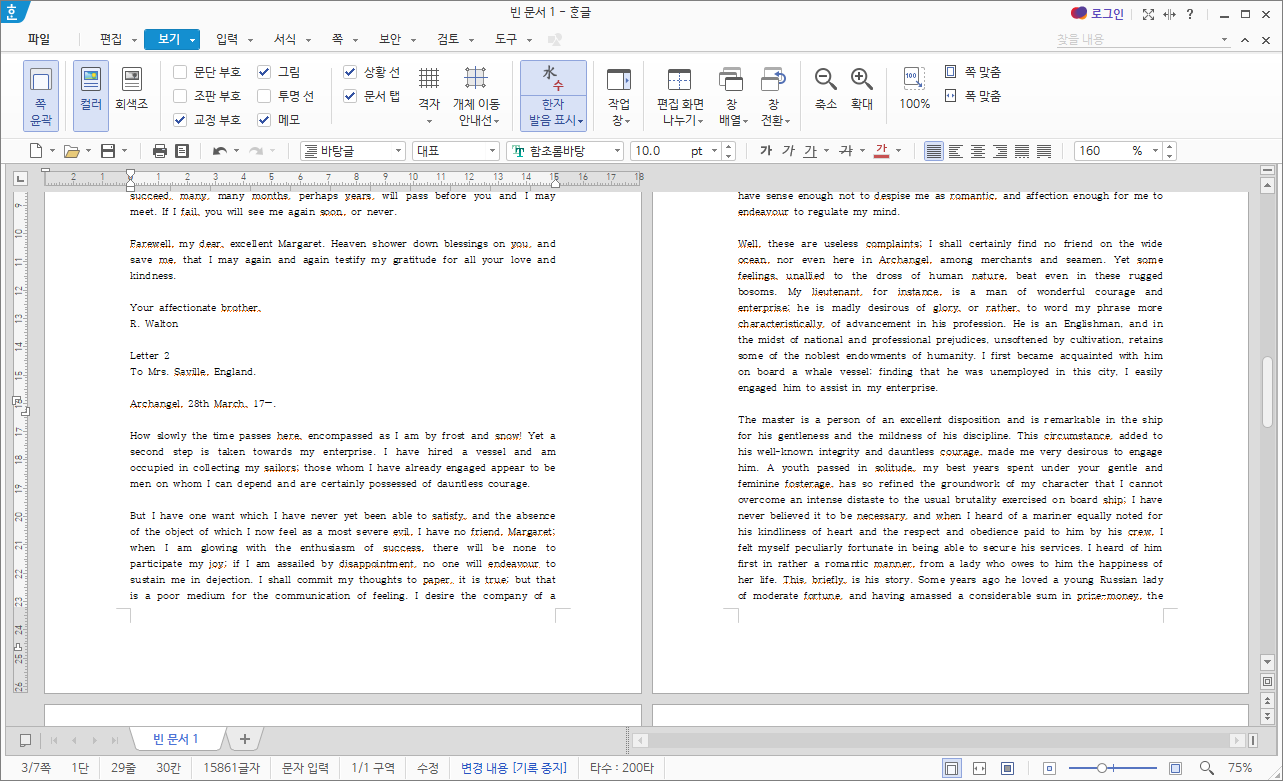Add a new tab with plus button
Viewport: 1283px width, 781px height.
coord(244,739)
